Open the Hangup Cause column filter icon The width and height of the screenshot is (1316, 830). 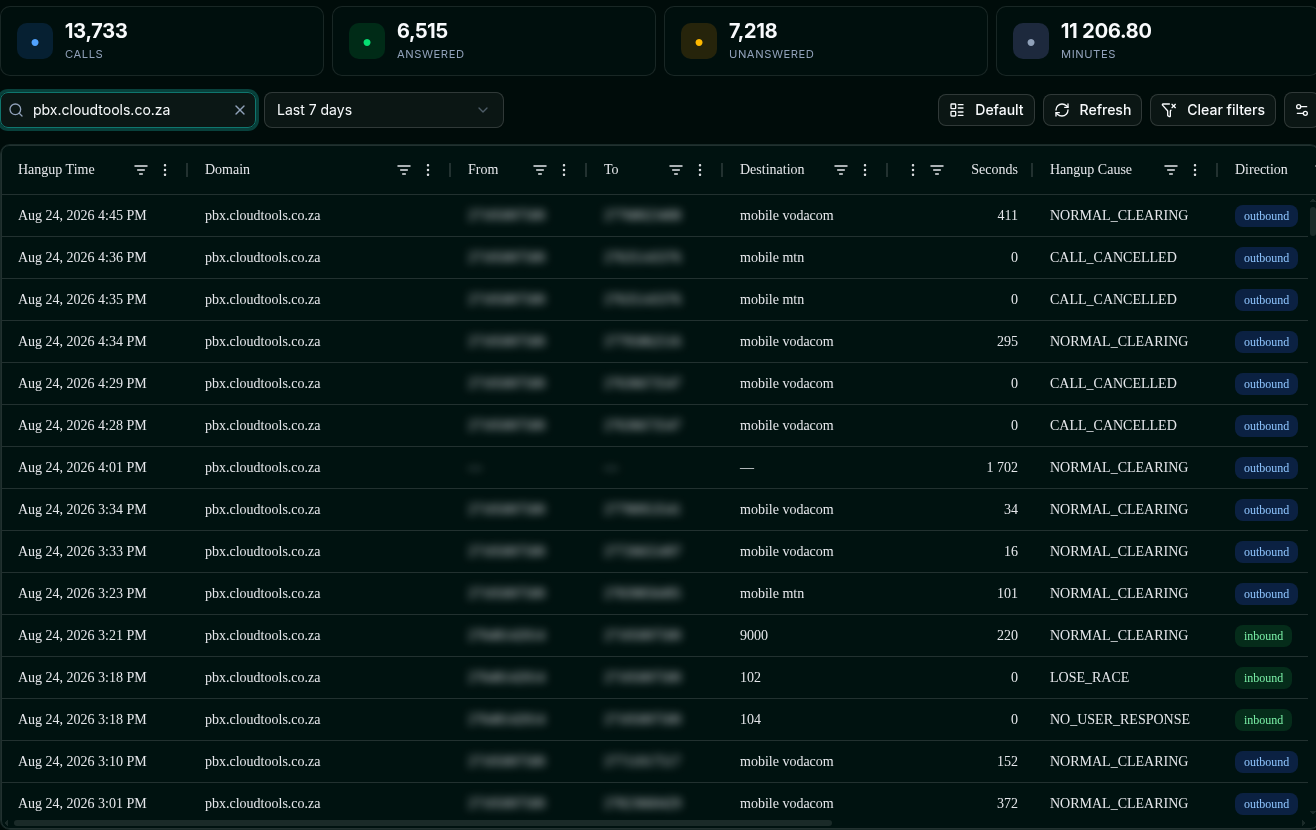pyautogui.click(x=1171, y=170)
